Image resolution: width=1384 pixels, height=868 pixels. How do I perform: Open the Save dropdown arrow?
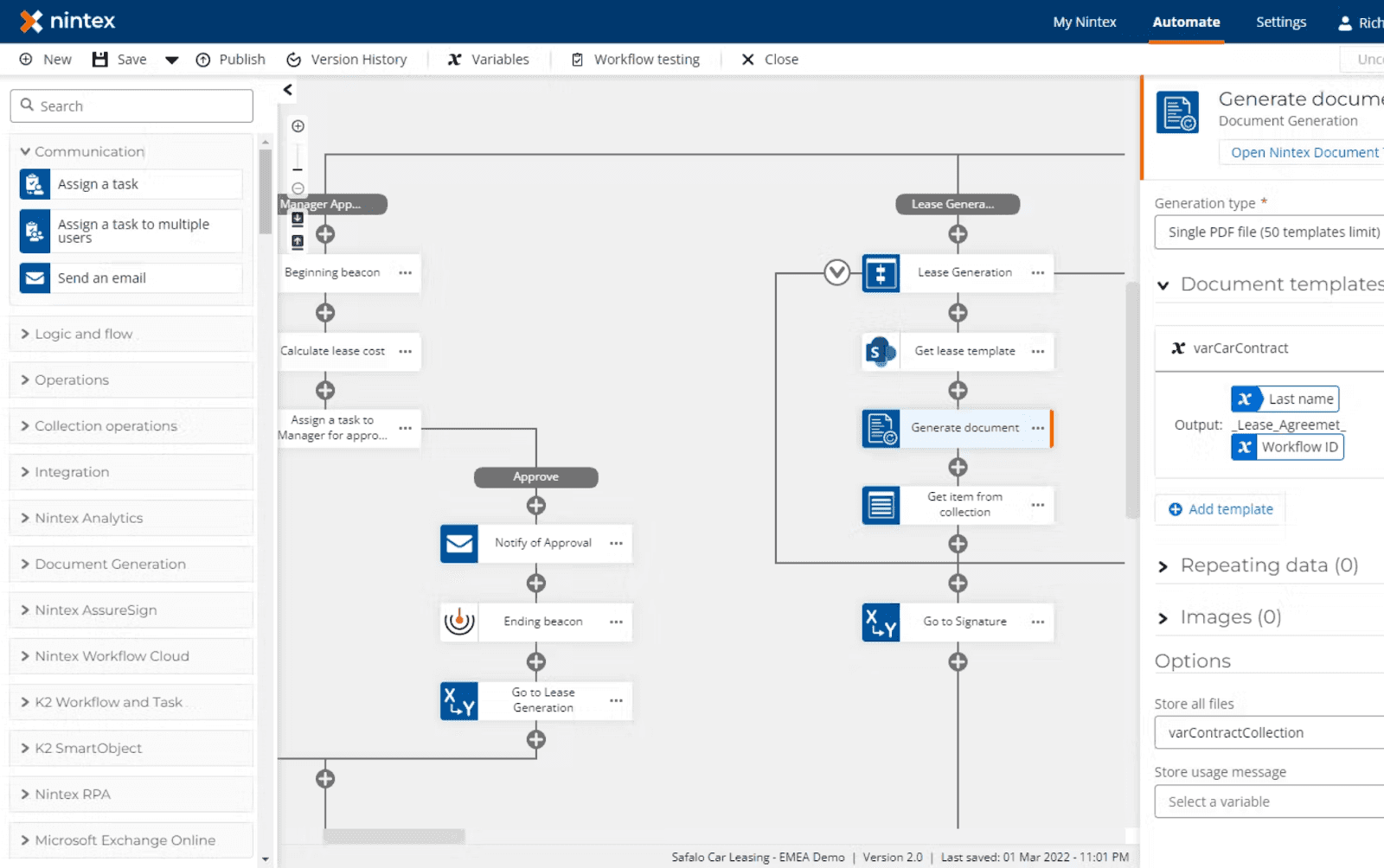point(171,59)
